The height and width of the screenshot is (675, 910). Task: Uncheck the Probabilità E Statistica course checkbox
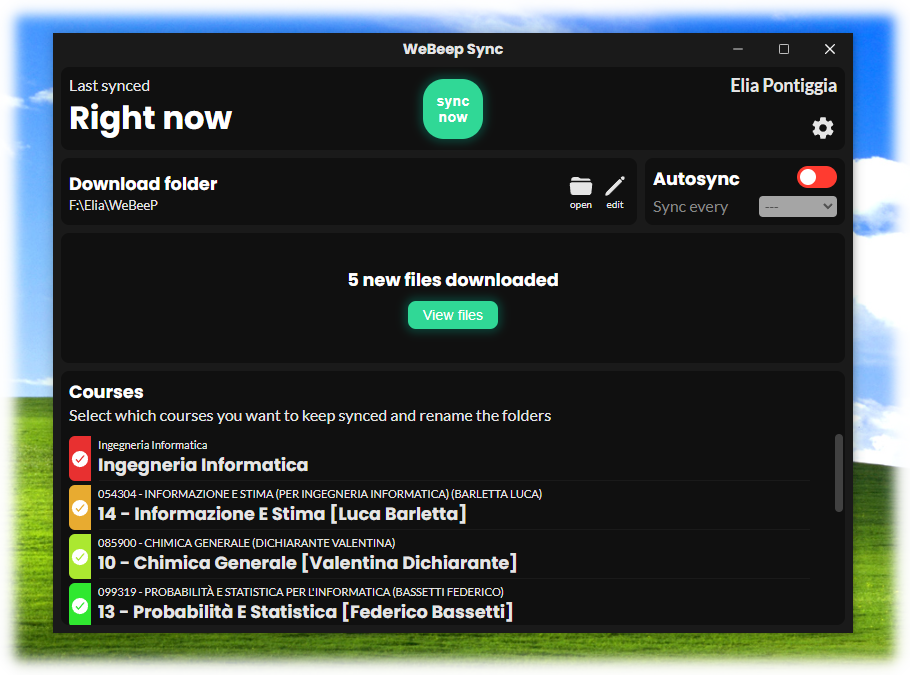(80, 605)
